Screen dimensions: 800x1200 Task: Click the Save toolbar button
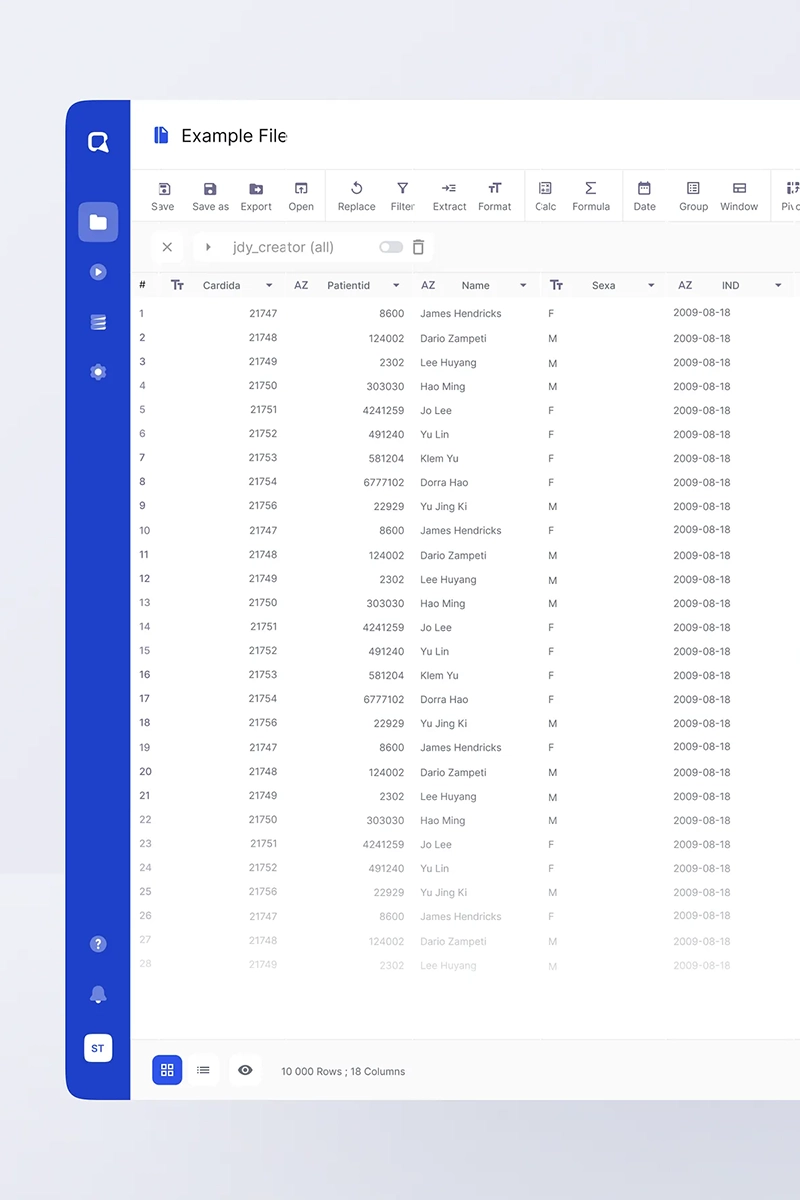163,196
